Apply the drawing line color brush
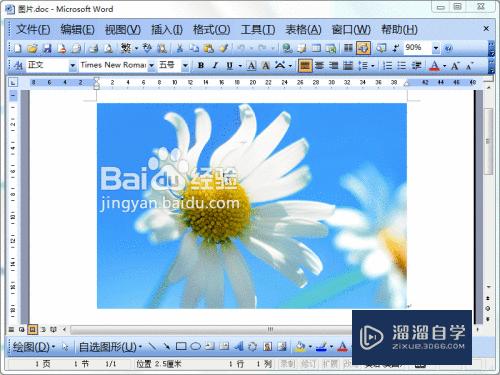Screen dimensions: 500x375 point(321,347)
